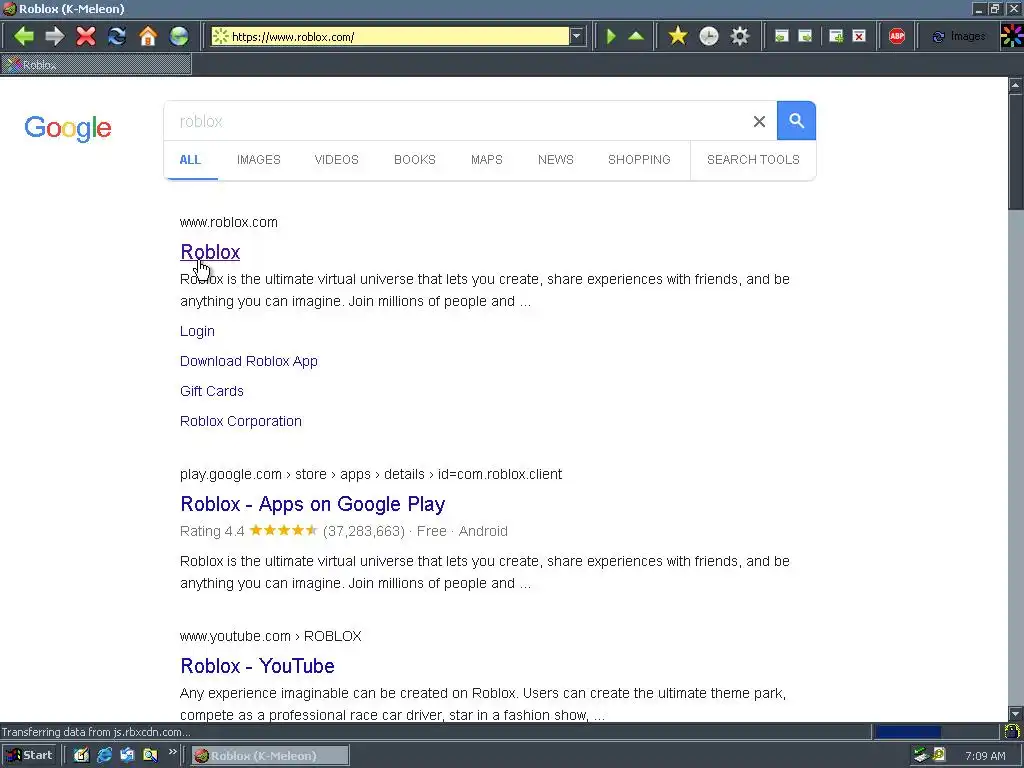
Task: Switch to the MAPS tab
Action: tap(487, 159)
